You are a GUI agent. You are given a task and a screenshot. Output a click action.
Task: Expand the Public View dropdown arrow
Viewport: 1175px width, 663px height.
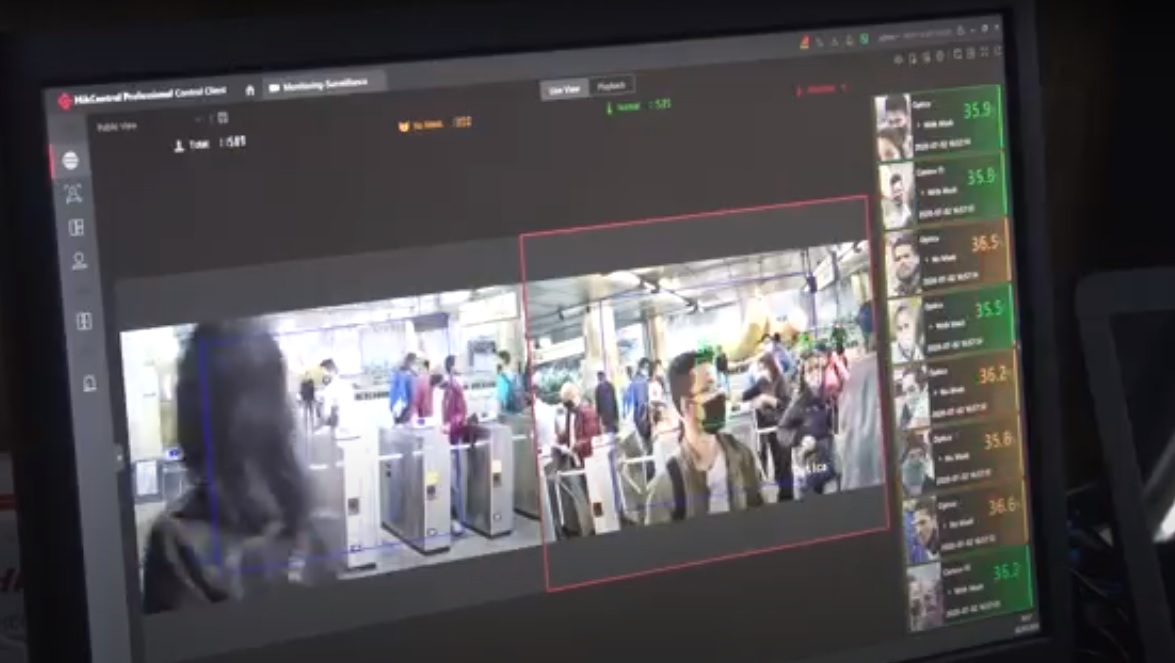click(199, 119)
